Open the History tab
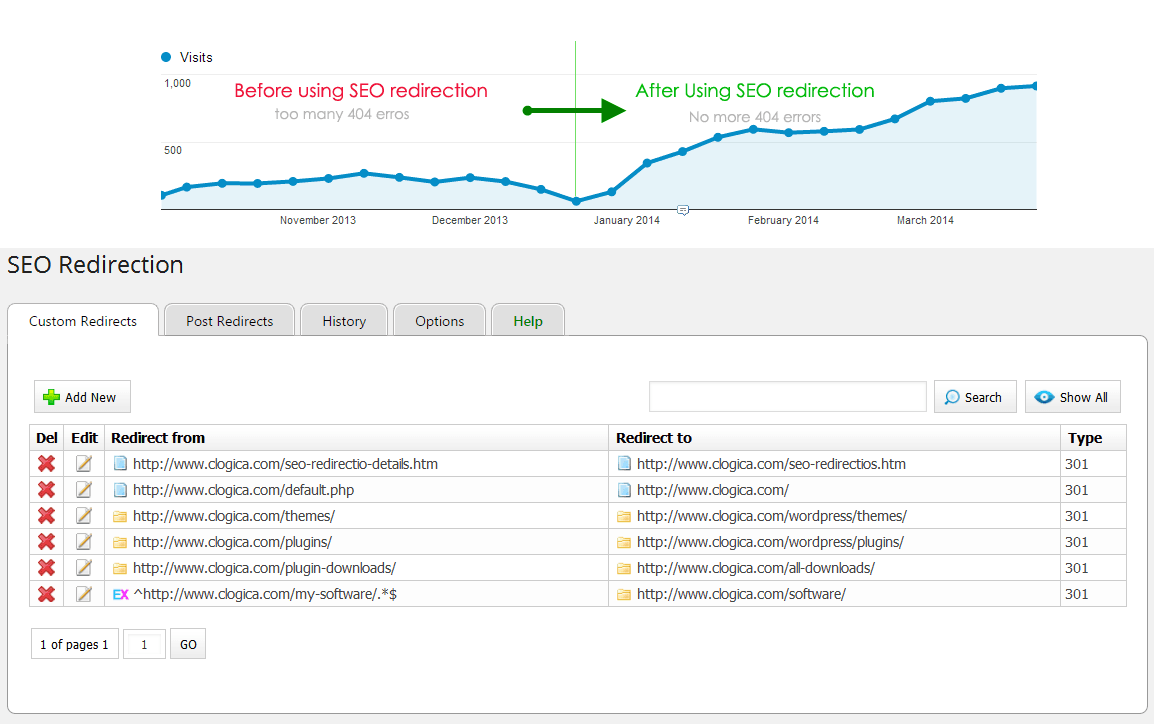 [343, 320]
